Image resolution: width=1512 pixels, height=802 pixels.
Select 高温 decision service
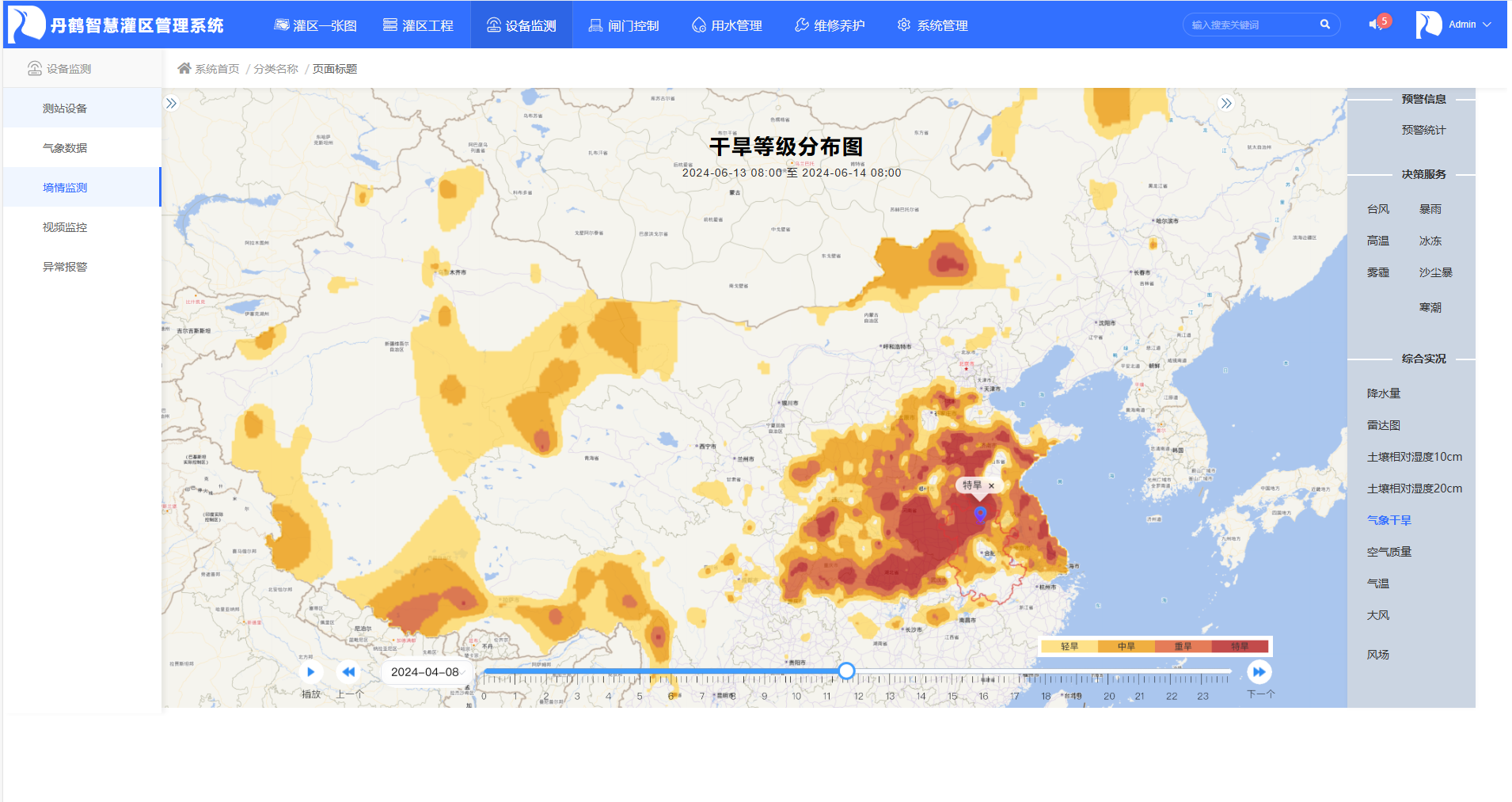coord(1378,241)
